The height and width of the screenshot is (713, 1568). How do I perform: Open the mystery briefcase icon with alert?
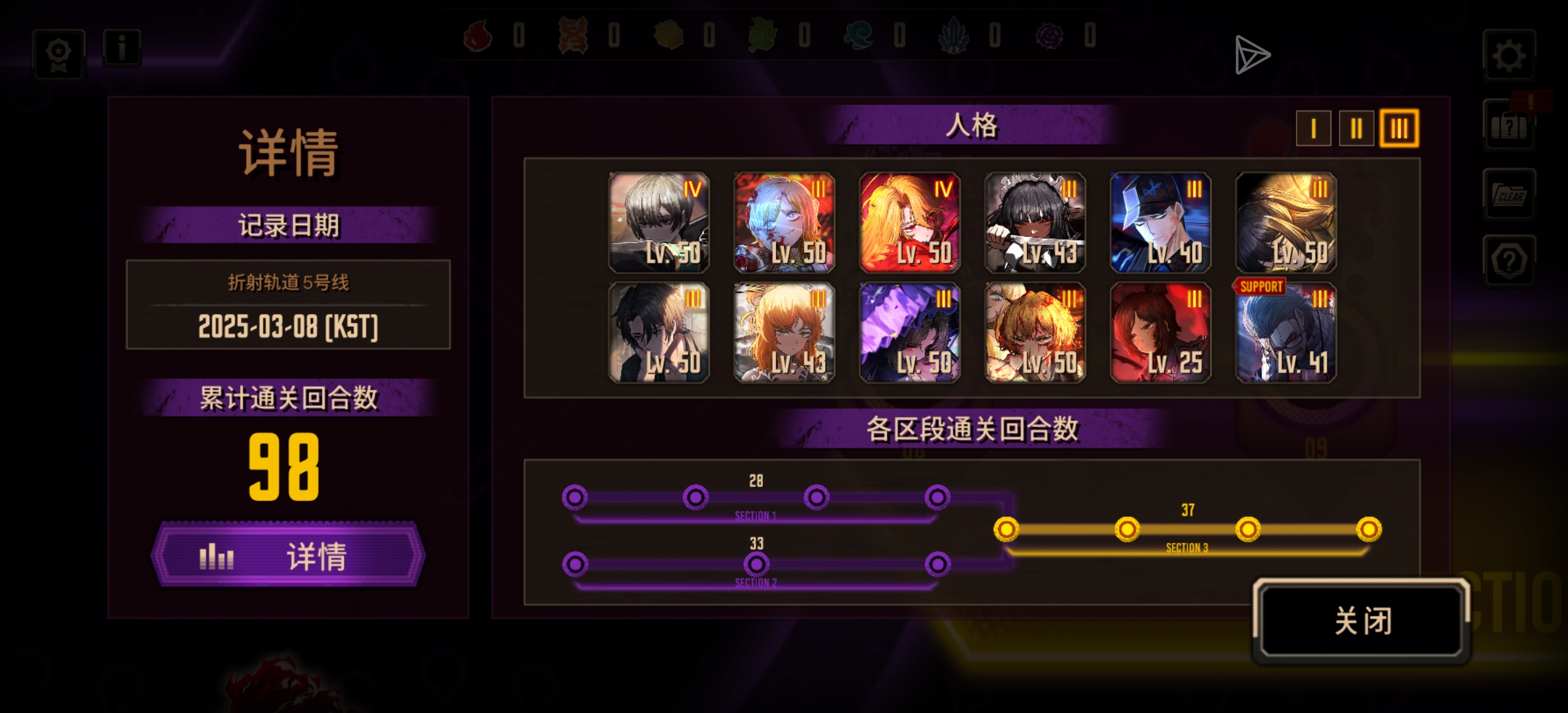pos(1509,125)
